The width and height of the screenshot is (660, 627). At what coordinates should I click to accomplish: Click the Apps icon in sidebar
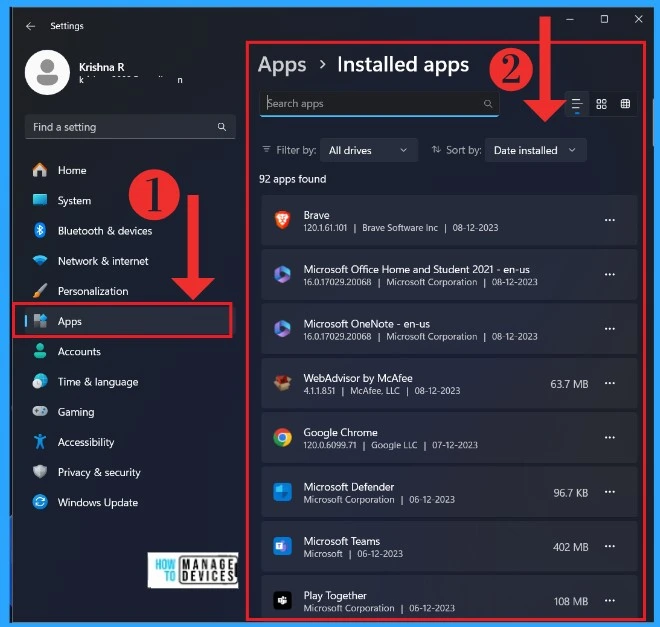click(40, 321)
